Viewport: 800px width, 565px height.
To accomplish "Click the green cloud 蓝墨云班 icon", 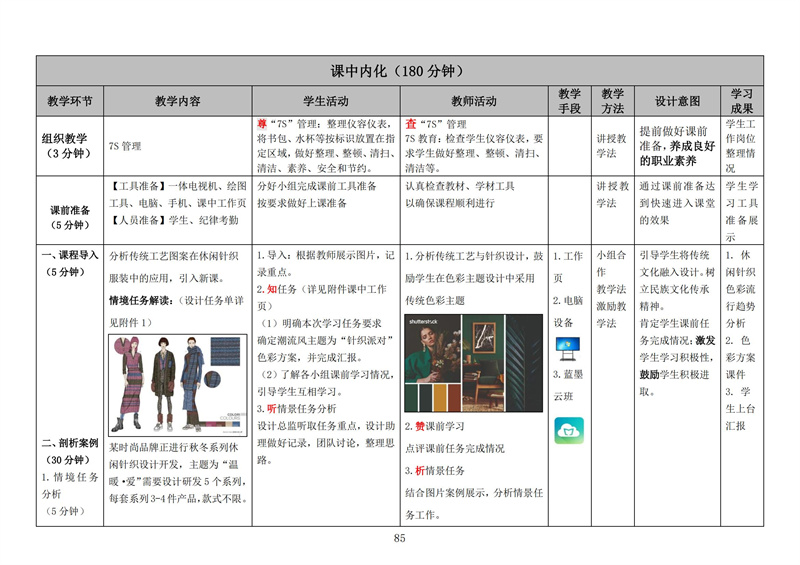I will (x=569, y=430).
